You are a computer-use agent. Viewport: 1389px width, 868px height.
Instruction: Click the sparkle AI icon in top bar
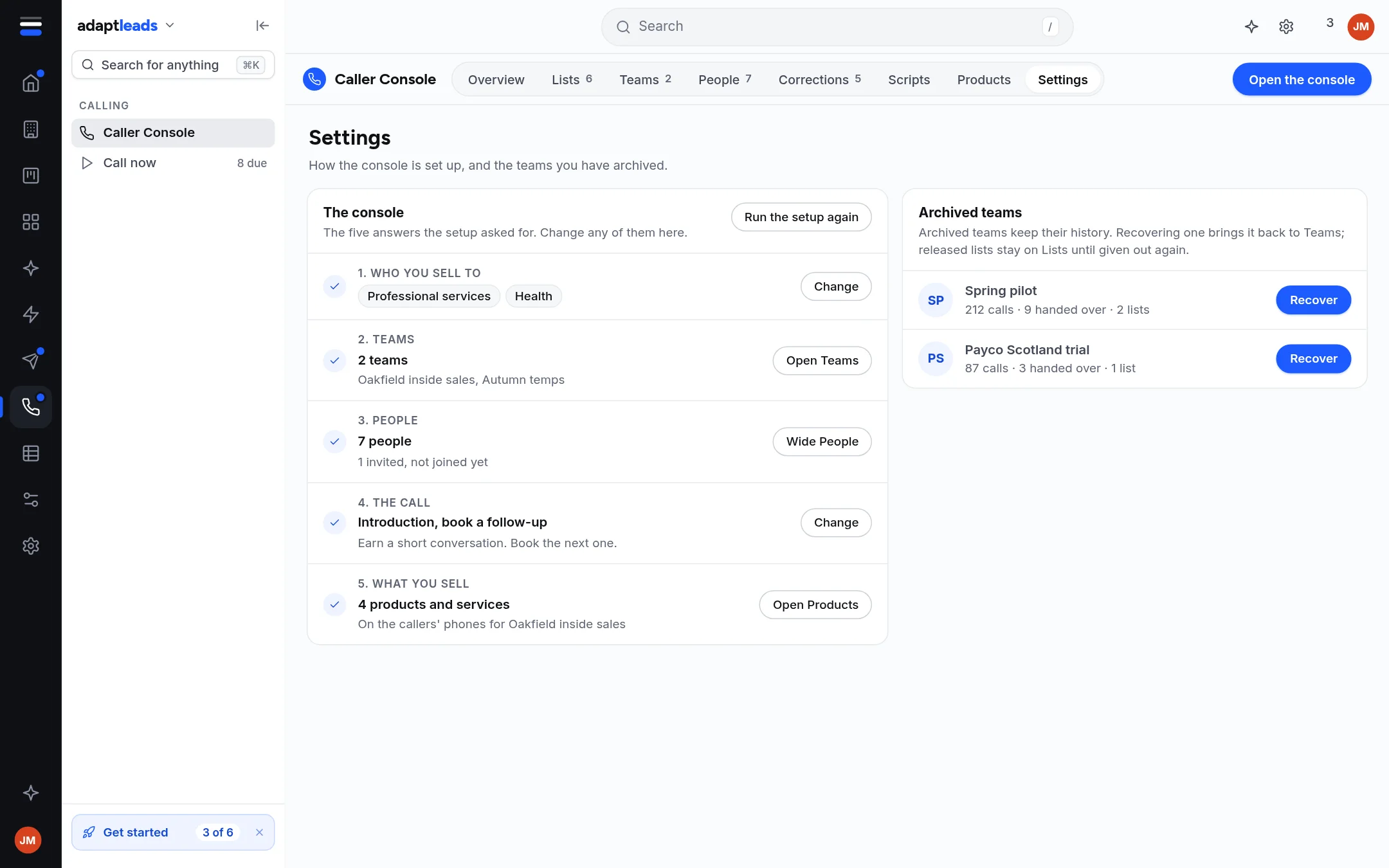coord(1251,26)
